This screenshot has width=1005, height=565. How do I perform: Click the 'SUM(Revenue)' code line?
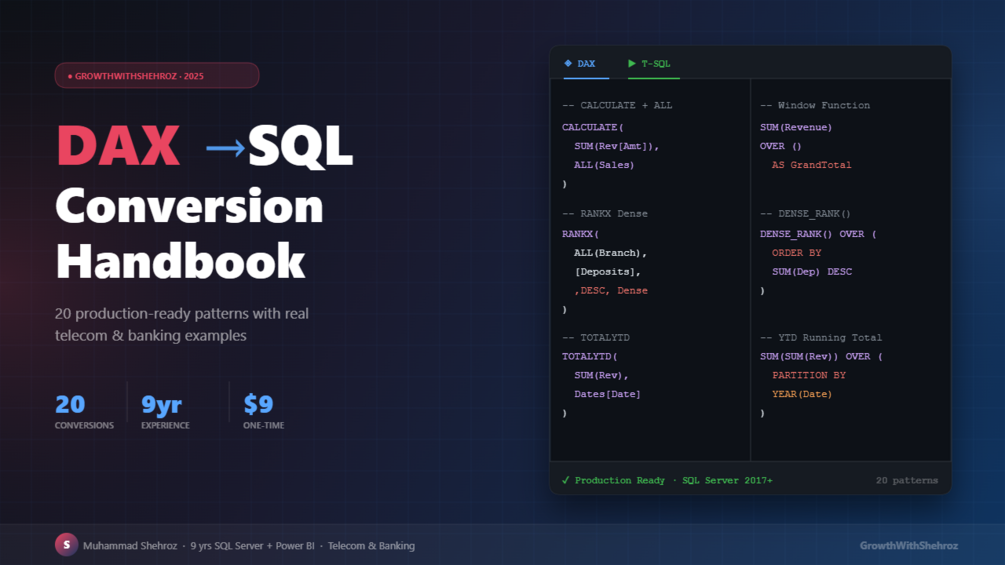pyautogui.click(x=796, y=127)
